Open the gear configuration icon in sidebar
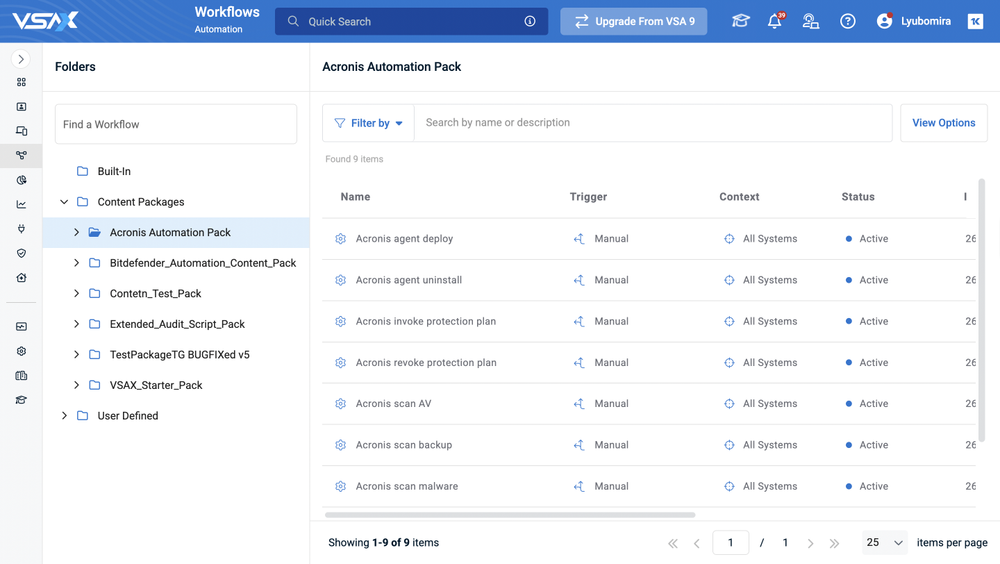The width and height of the screenshot is (1000, 564). (x=21, y=351)
